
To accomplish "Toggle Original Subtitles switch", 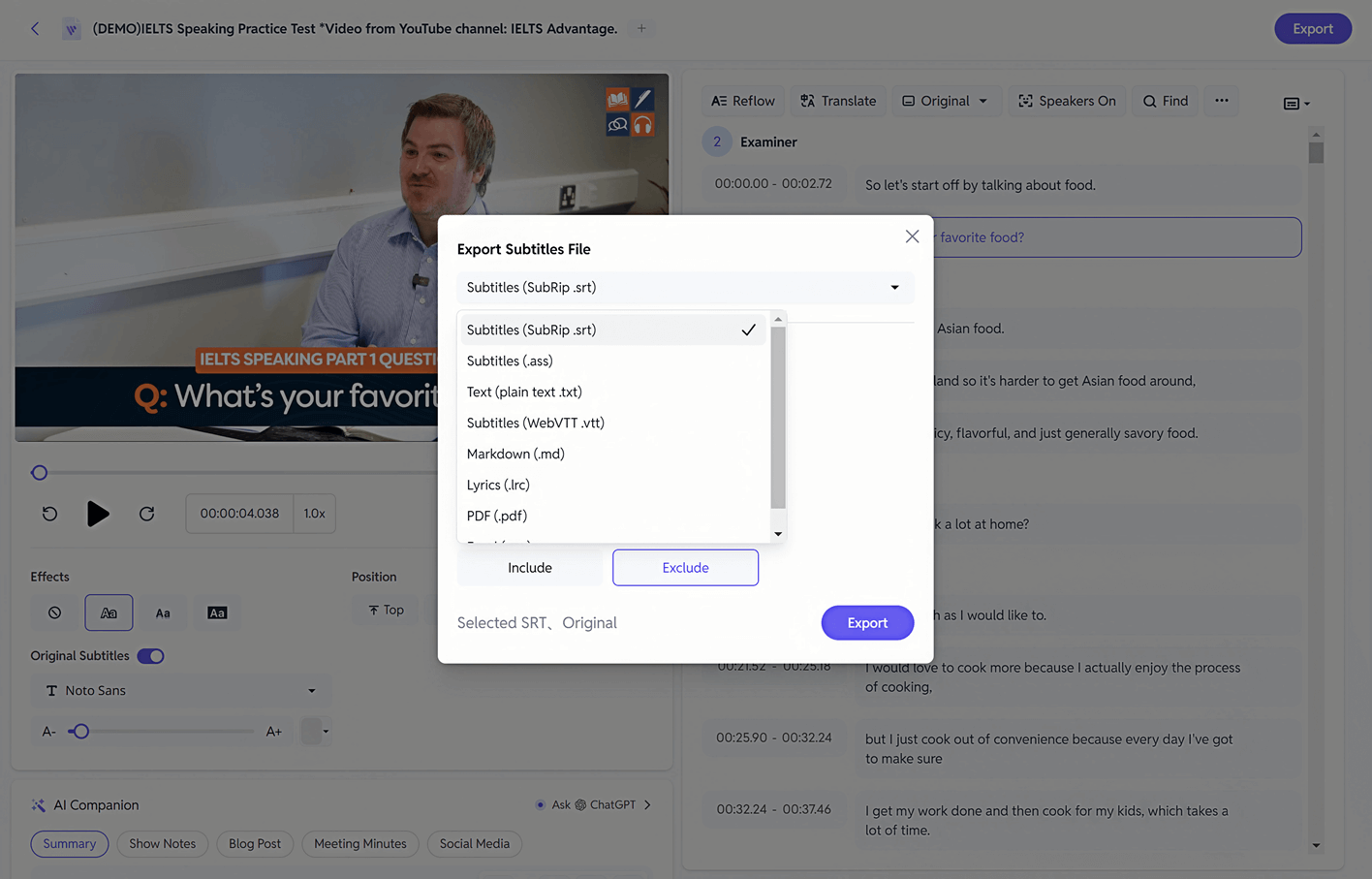I will [151, 656].
